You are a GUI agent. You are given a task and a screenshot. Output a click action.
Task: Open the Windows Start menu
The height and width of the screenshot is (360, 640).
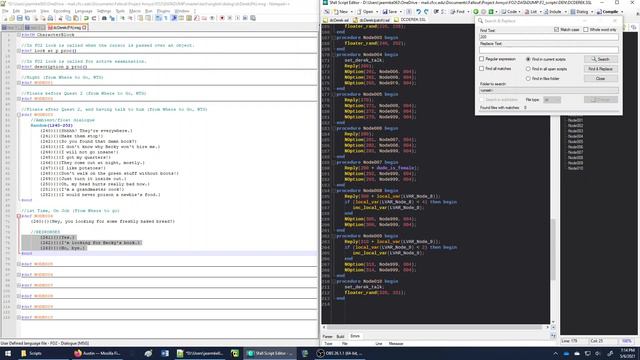7,353
